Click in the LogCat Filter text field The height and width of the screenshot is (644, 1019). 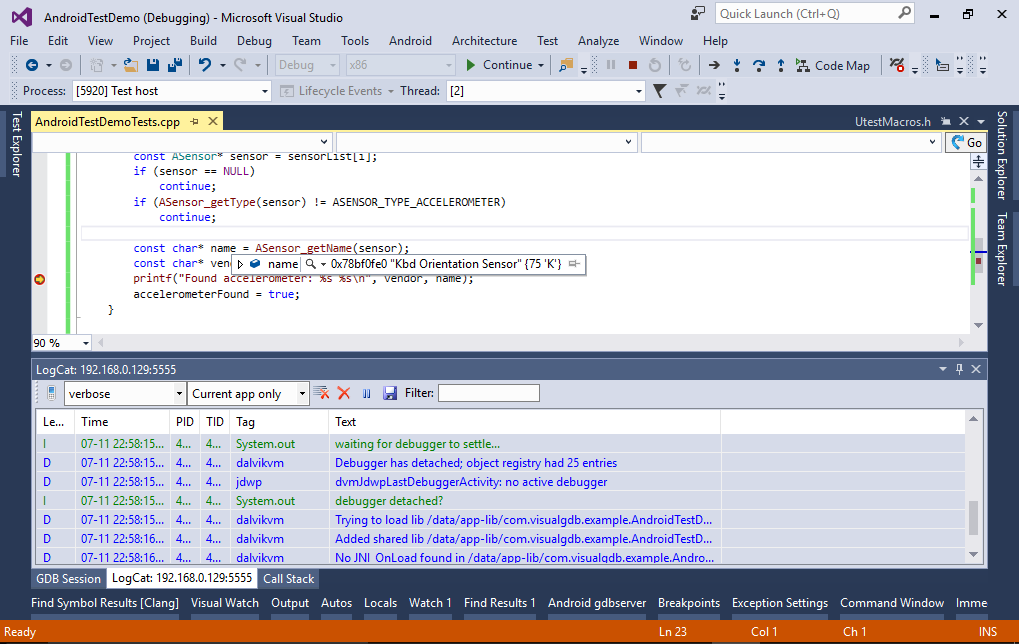(489, 393)
